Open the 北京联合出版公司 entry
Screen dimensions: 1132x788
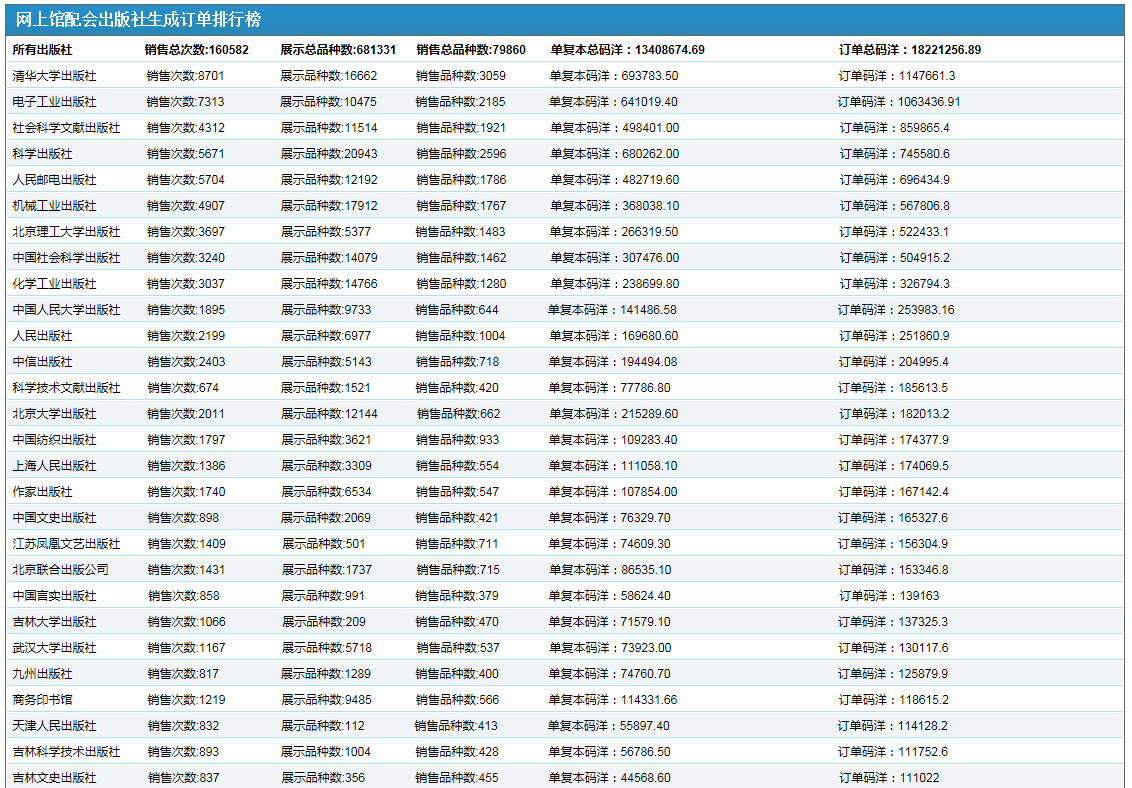[60, 570]
